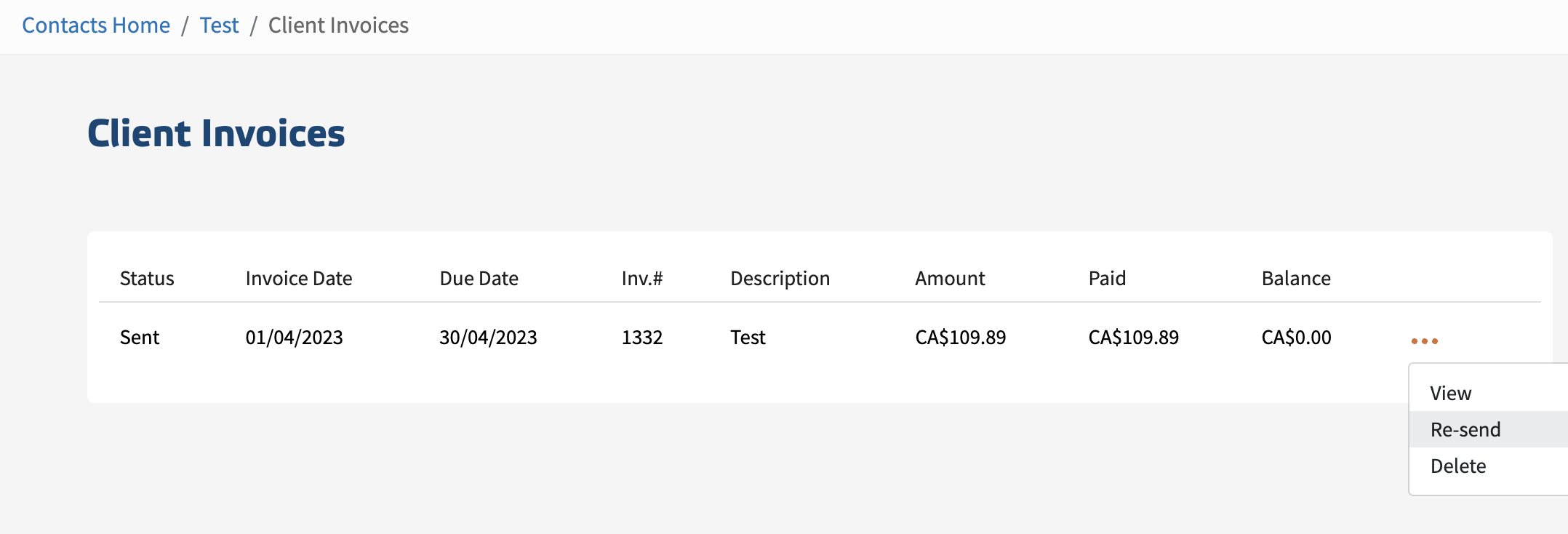Select View from the context menu
This screenshot has width=1568, height=534.
point(1450,394)
